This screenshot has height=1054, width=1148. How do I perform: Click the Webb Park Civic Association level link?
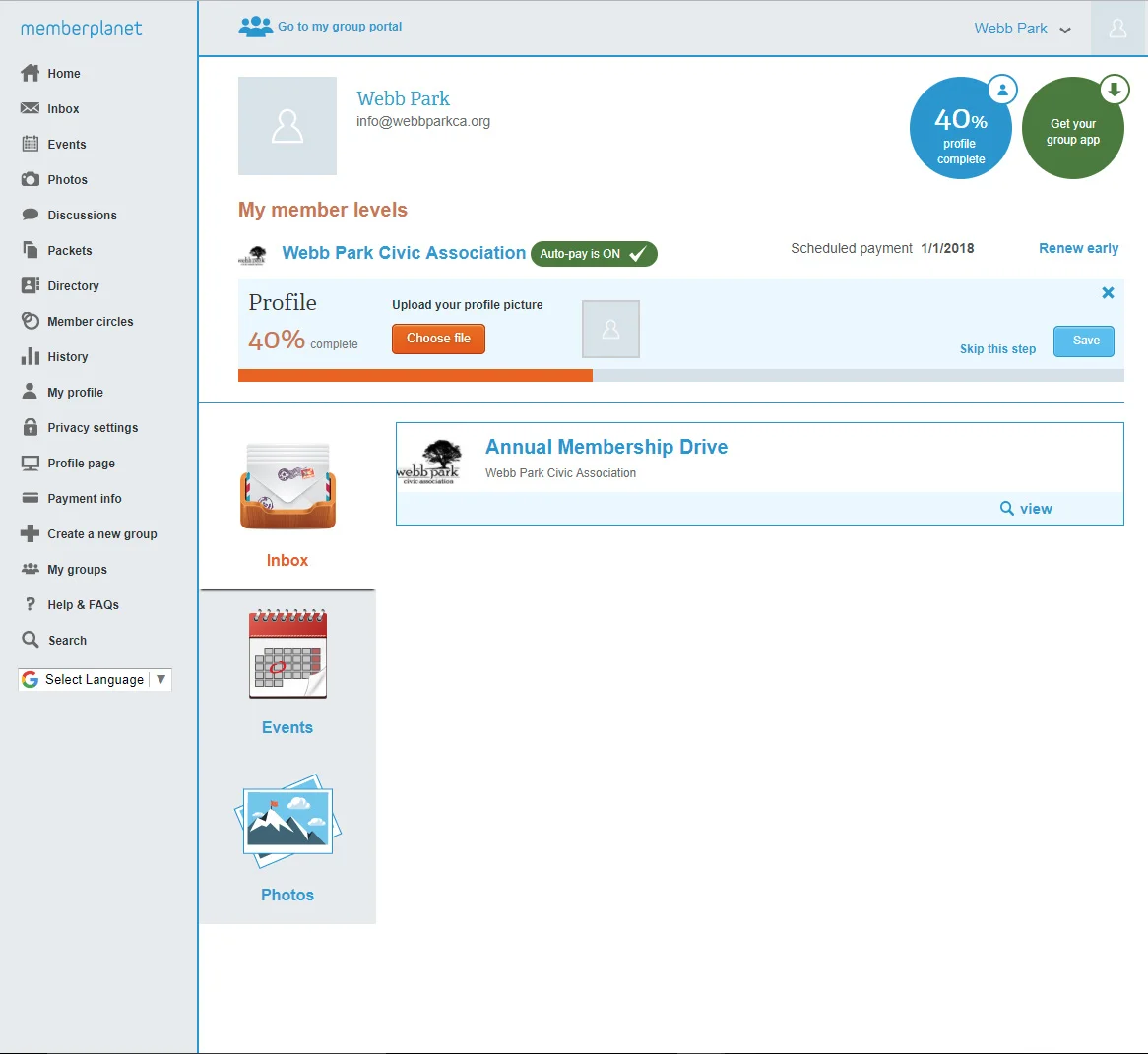tap(404, 253)
